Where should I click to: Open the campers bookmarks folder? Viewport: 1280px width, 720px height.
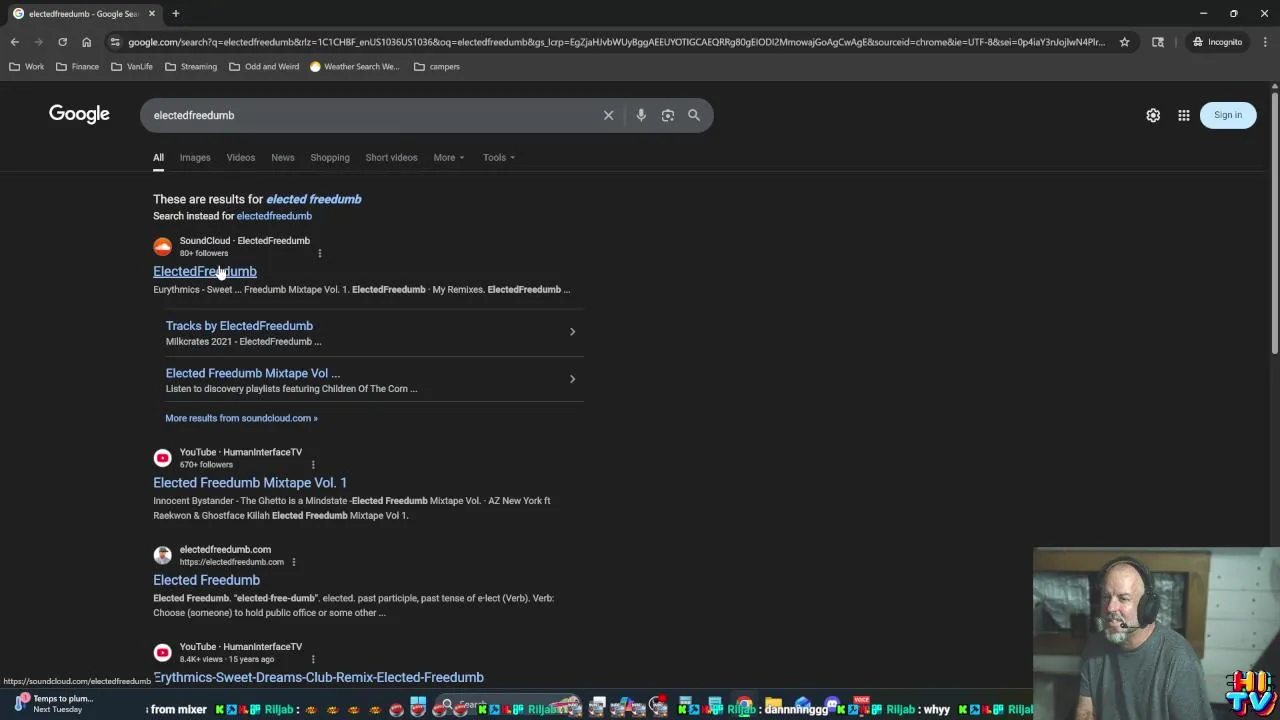(x=437, y=67)
